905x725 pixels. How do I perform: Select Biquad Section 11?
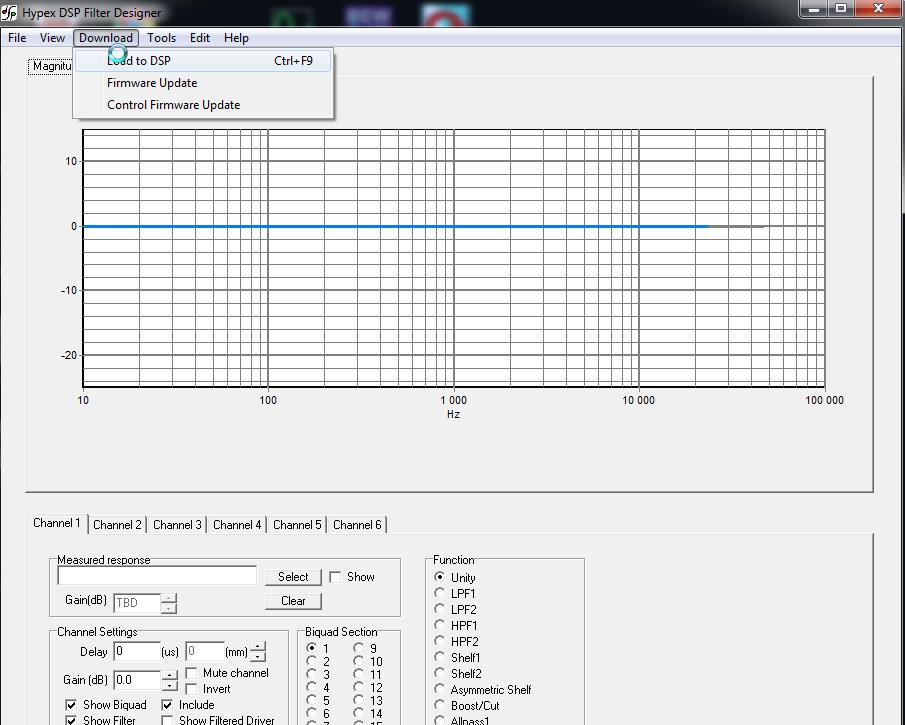358,674
